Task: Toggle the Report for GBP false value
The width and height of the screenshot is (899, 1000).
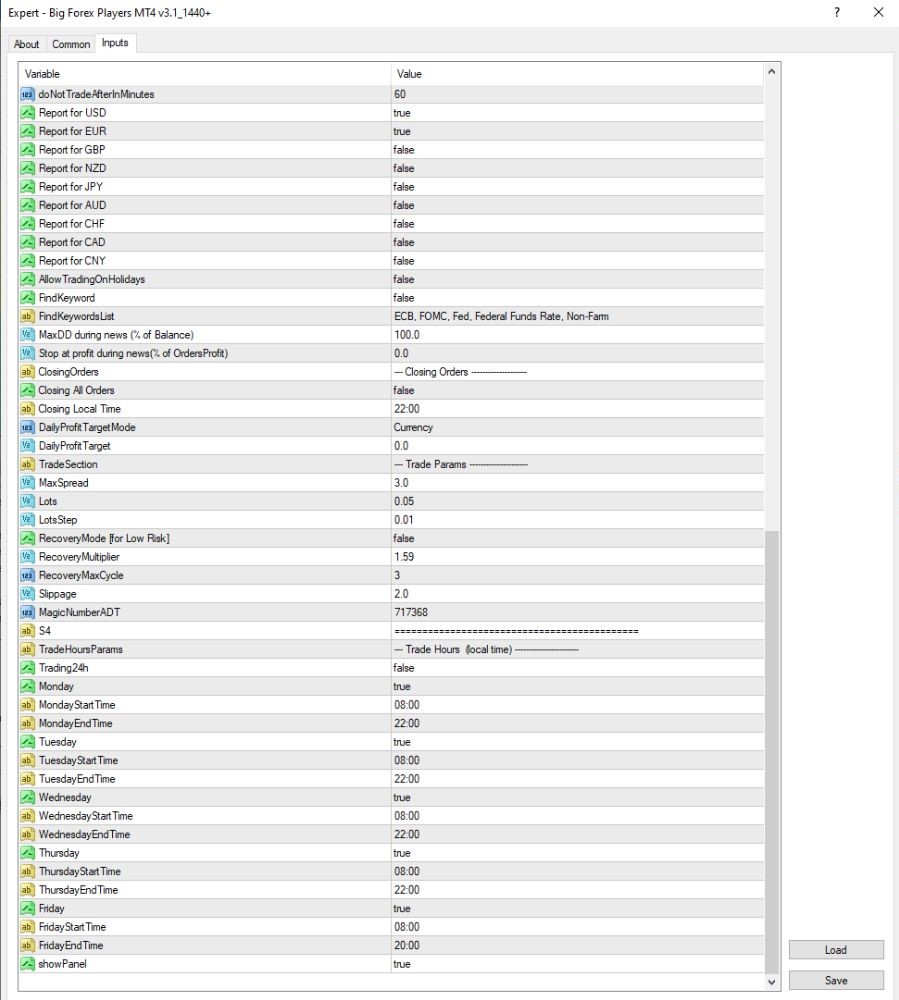Action: 577,150
